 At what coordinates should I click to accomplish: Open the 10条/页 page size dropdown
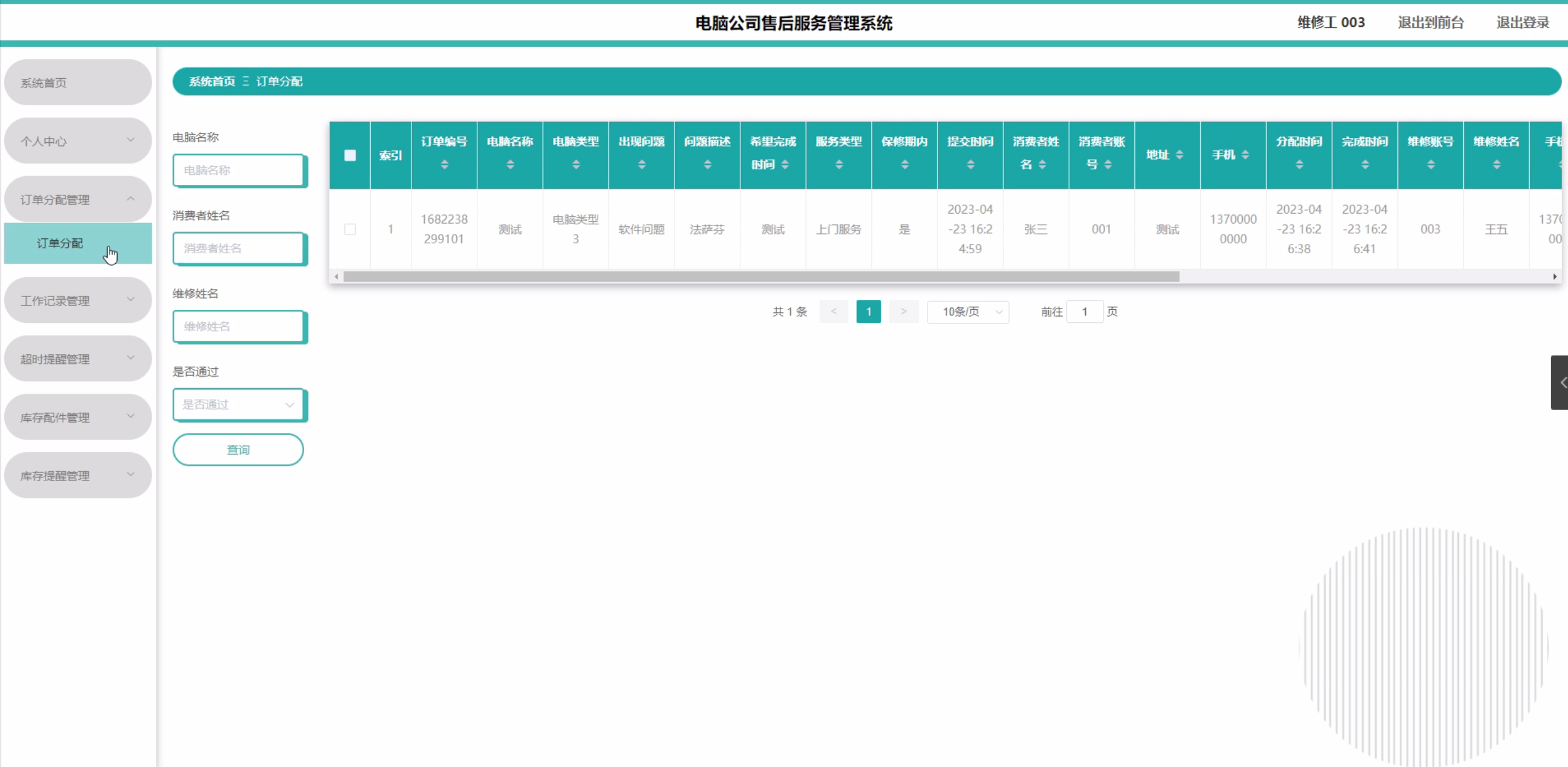coord(968,312)
